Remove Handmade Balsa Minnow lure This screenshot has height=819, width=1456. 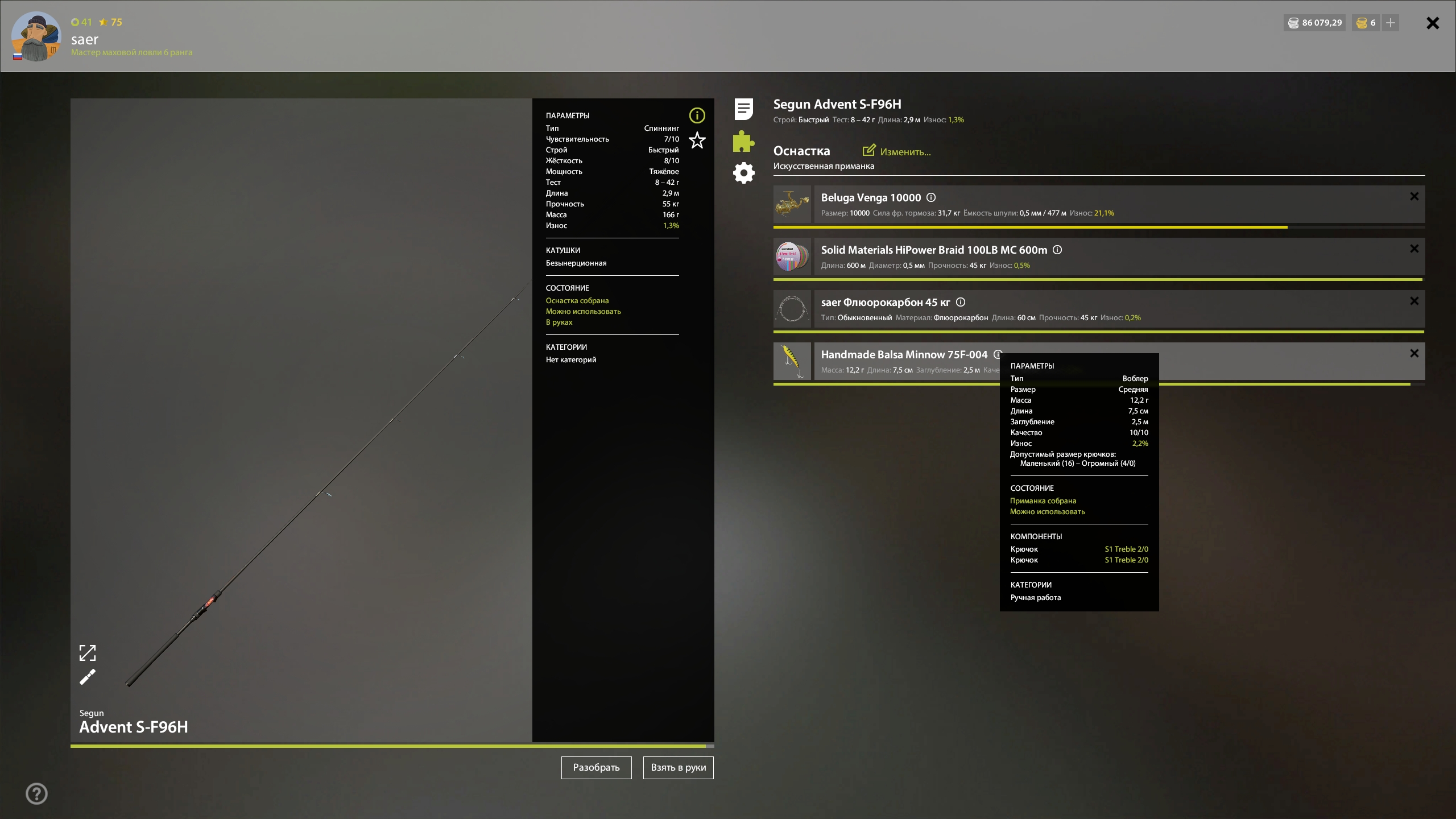tap(1414, 353)
